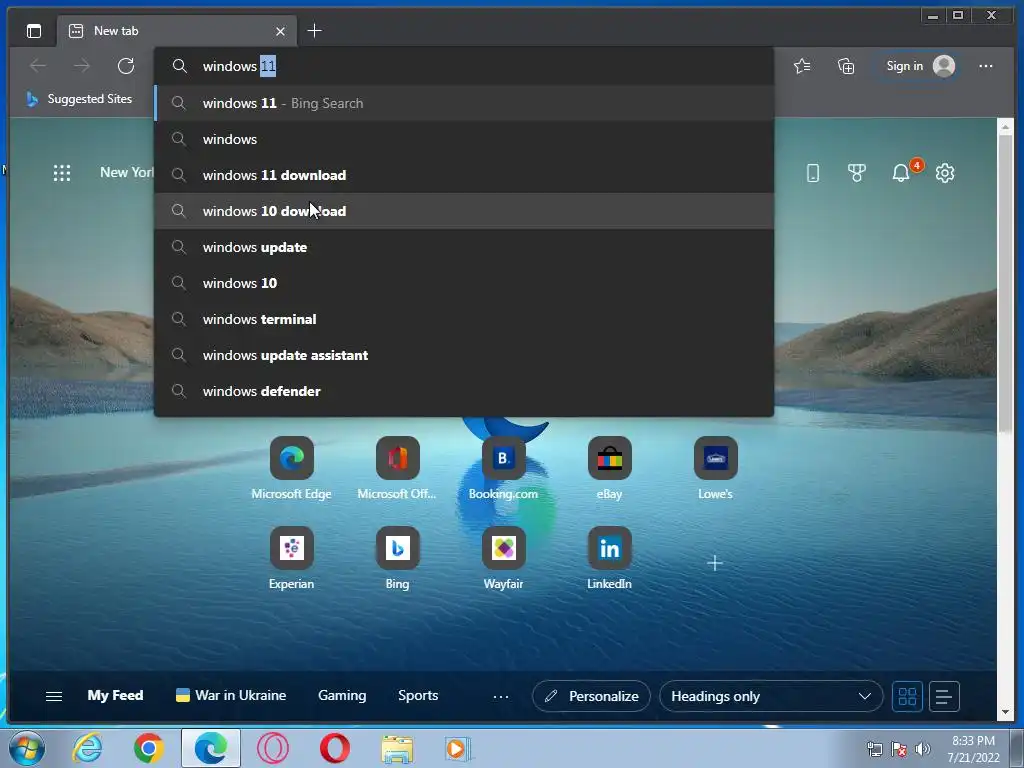Open Microsoft Rewards trophy icon
Image resolution: width=1024 pixels, height=768 pixels.
856,173
